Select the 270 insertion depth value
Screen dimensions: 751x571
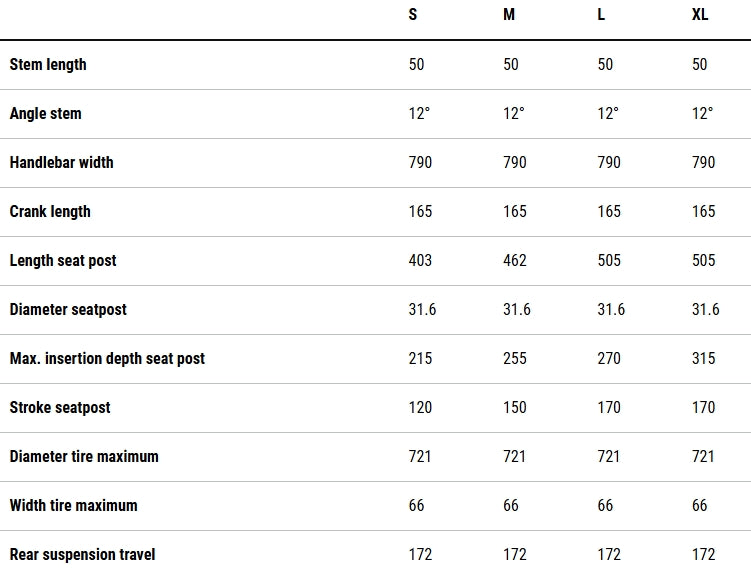pos(609,358)
